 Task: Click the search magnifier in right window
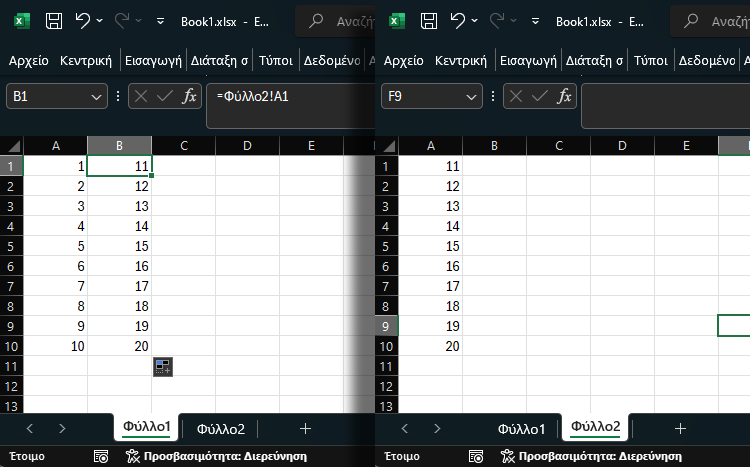(x=691, y=21)
